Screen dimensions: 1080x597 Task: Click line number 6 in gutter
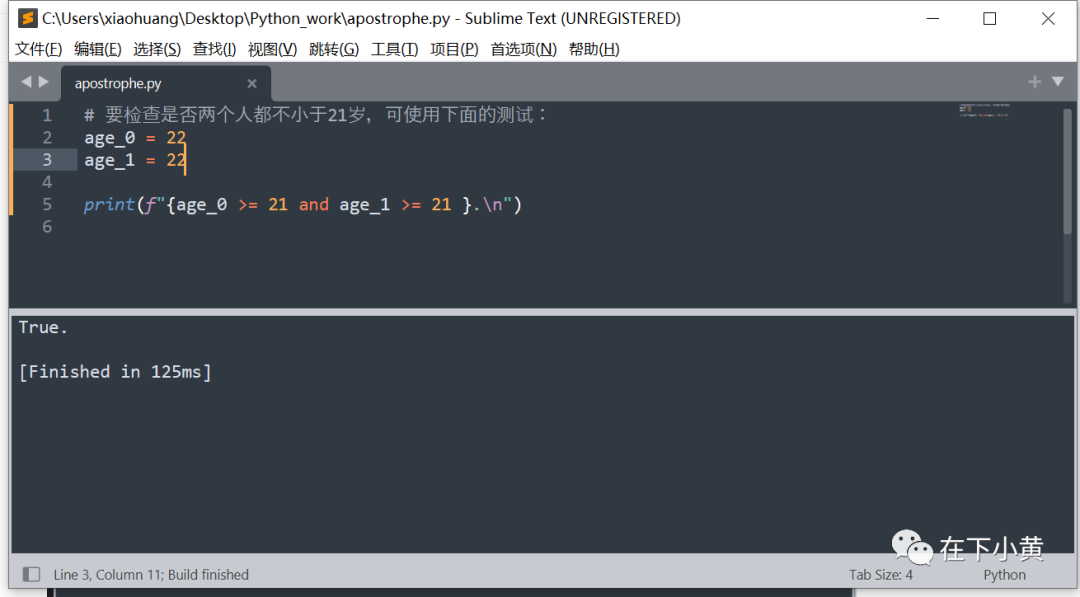point(47,227)
